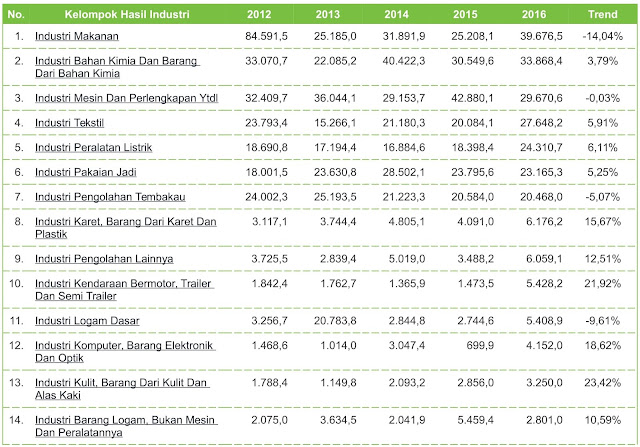Click the 2016 value 6.176,2
The height and width of the screenshot is (447, 640).
click(544, 222)
